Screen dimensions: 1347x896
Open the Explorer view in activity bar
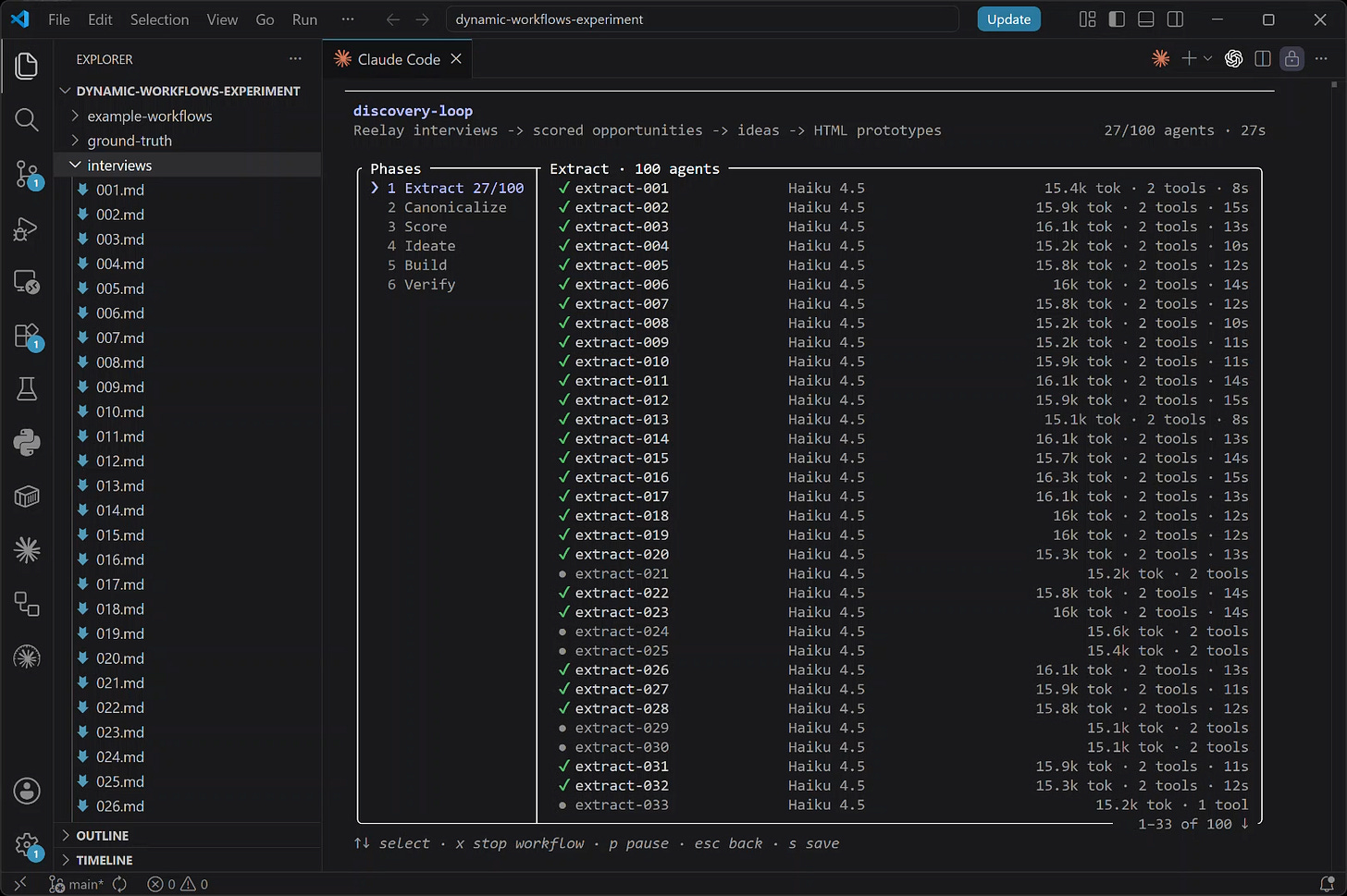click(27, 66)
